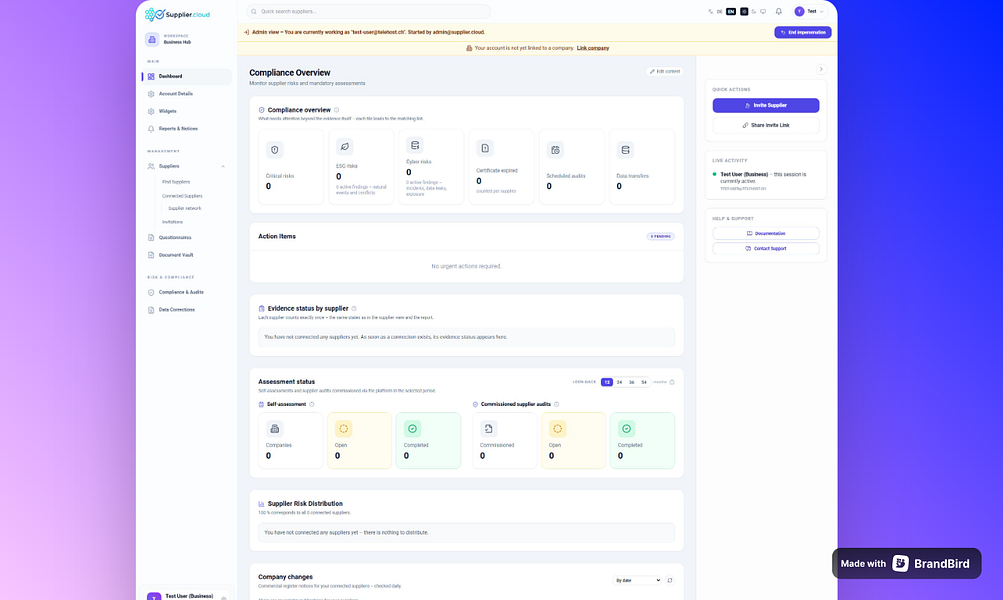
Task: Click the Data transfers tile icon
Action: pos(625,150)
